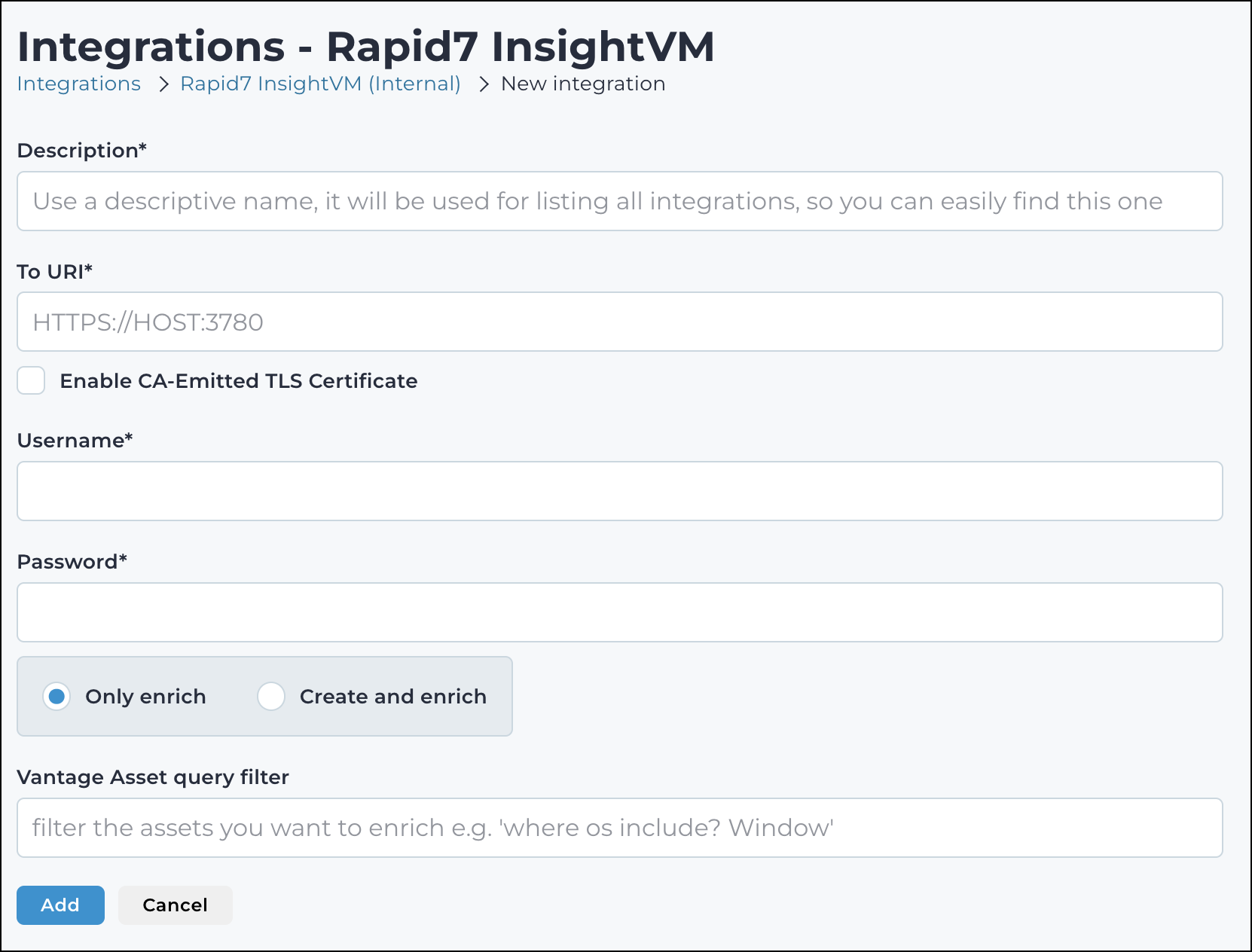Click the asset filter placeholder example text
1252x952 pixels.
[431, 827]
